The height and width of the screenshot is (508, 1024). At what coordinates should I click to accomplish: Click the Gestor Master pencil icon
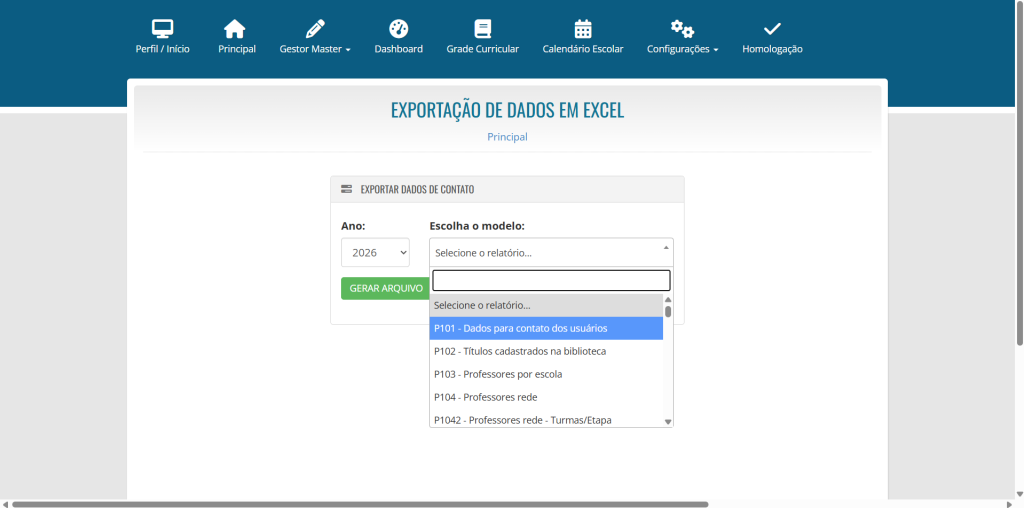click(x=315, y=28)
